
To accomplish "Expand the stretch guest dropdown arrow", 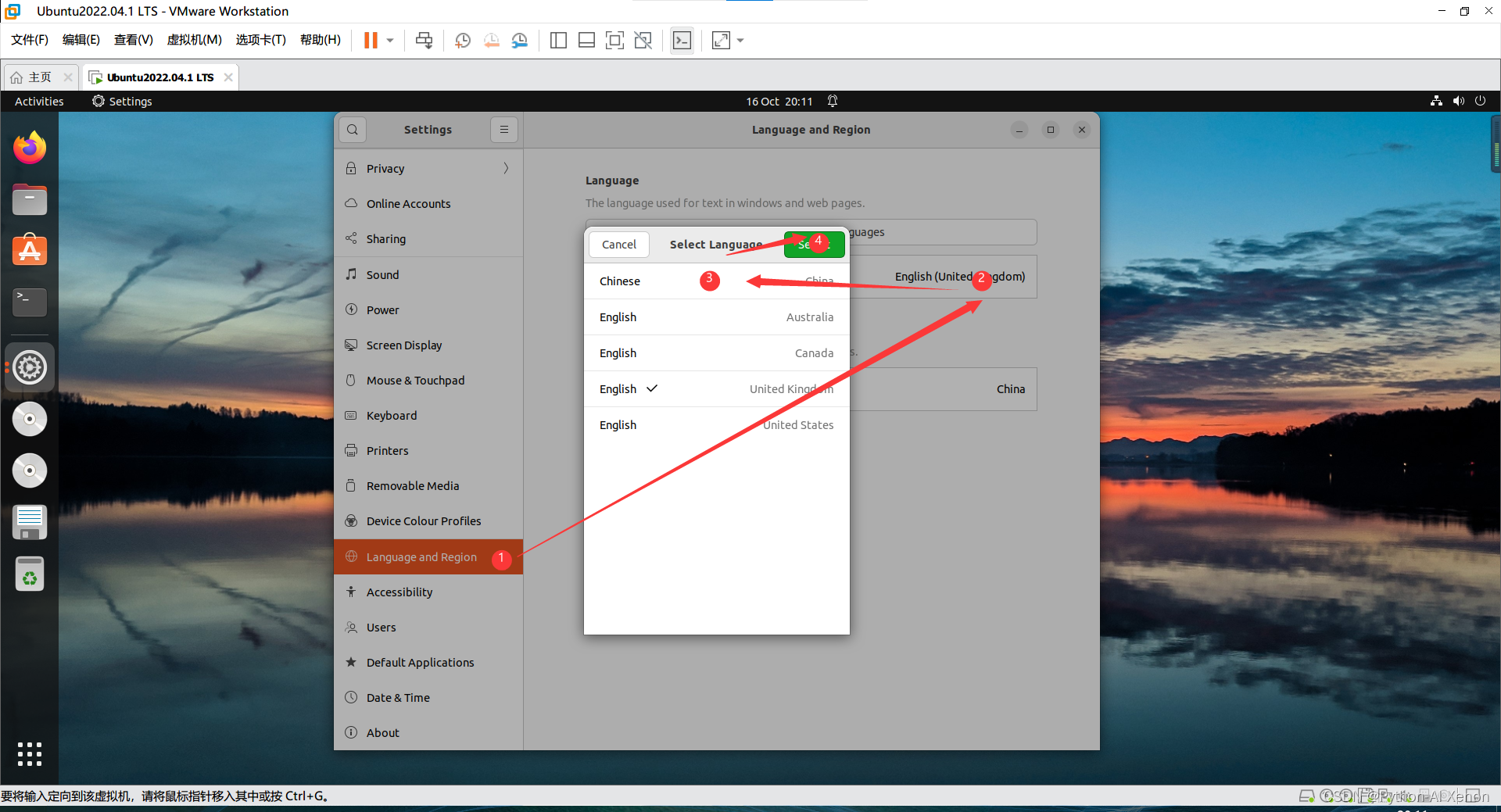I will click(740, 40).
